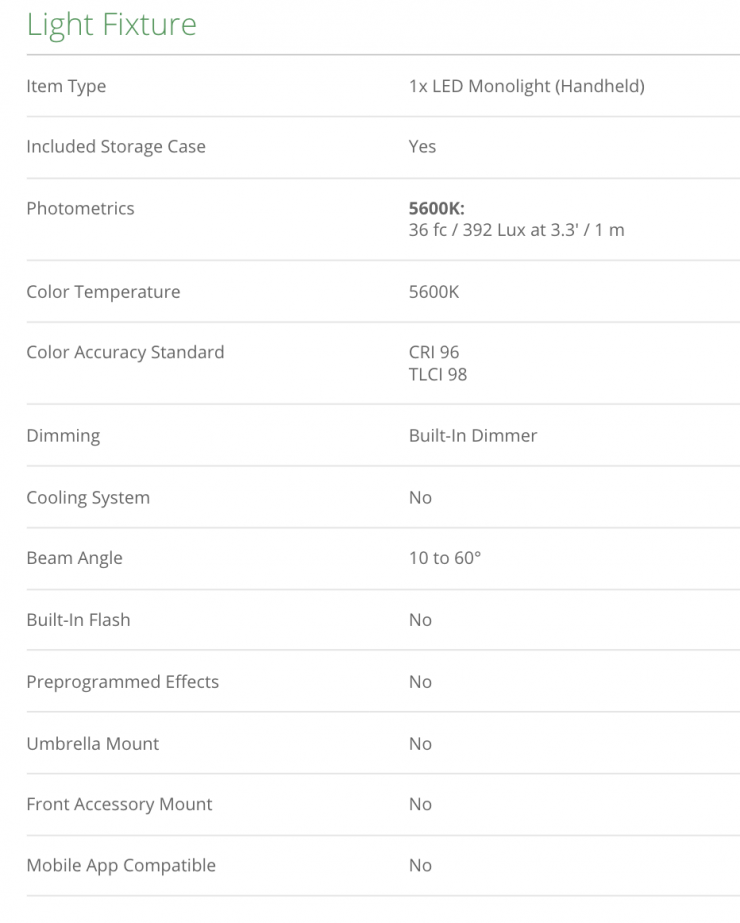Image resolution: width=740 pixels, height=923 pixels.
Task: Click the Cooling System label
Action: coord(88,497)
